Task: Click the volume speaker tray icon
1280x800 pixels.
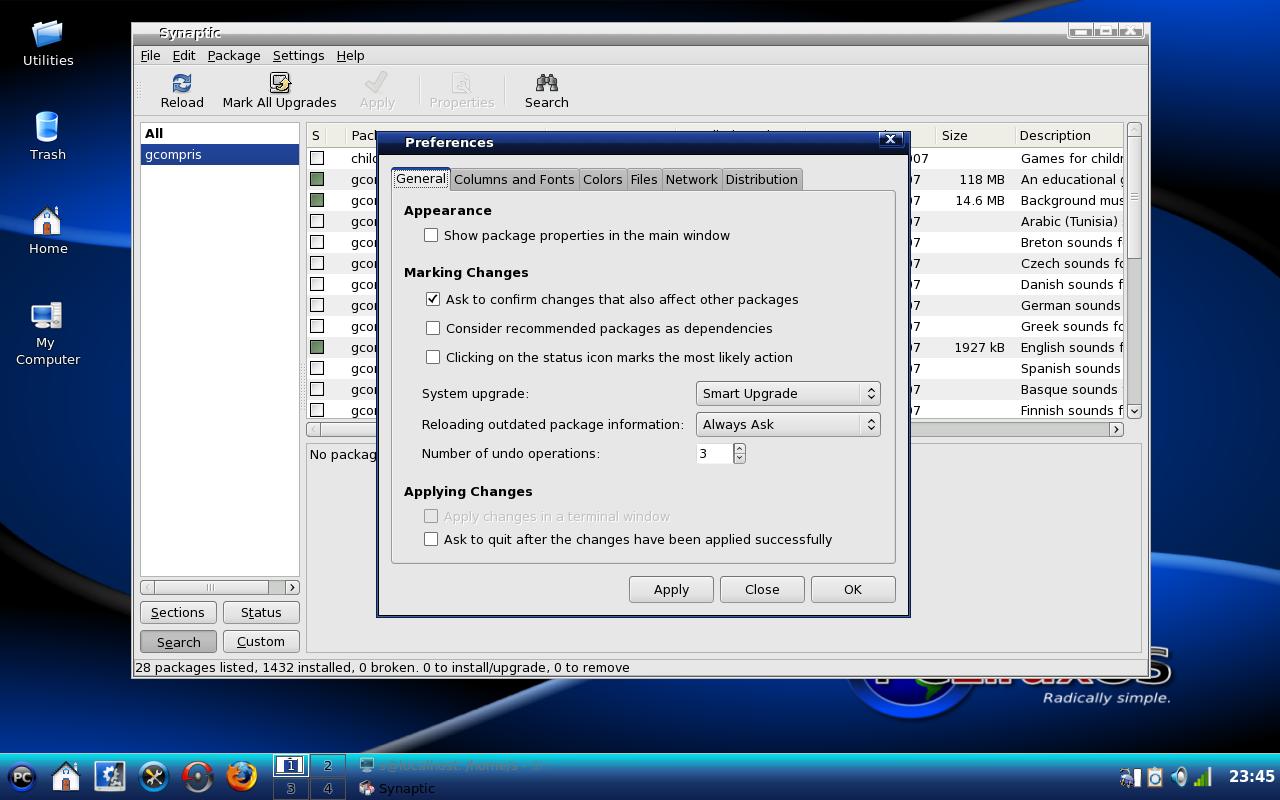Action: point(1180,777)
